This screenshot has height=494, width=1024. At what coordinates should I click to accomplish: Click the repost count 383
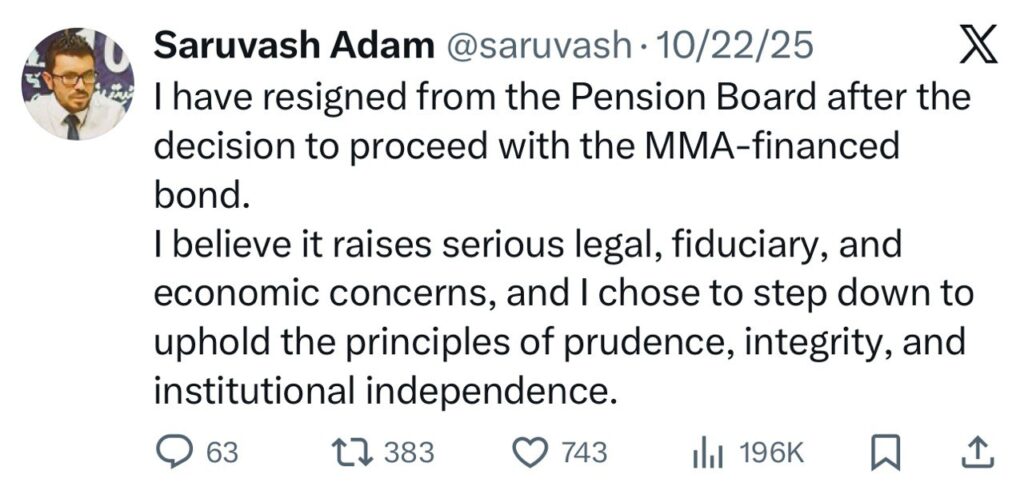[x=409, y=453]
